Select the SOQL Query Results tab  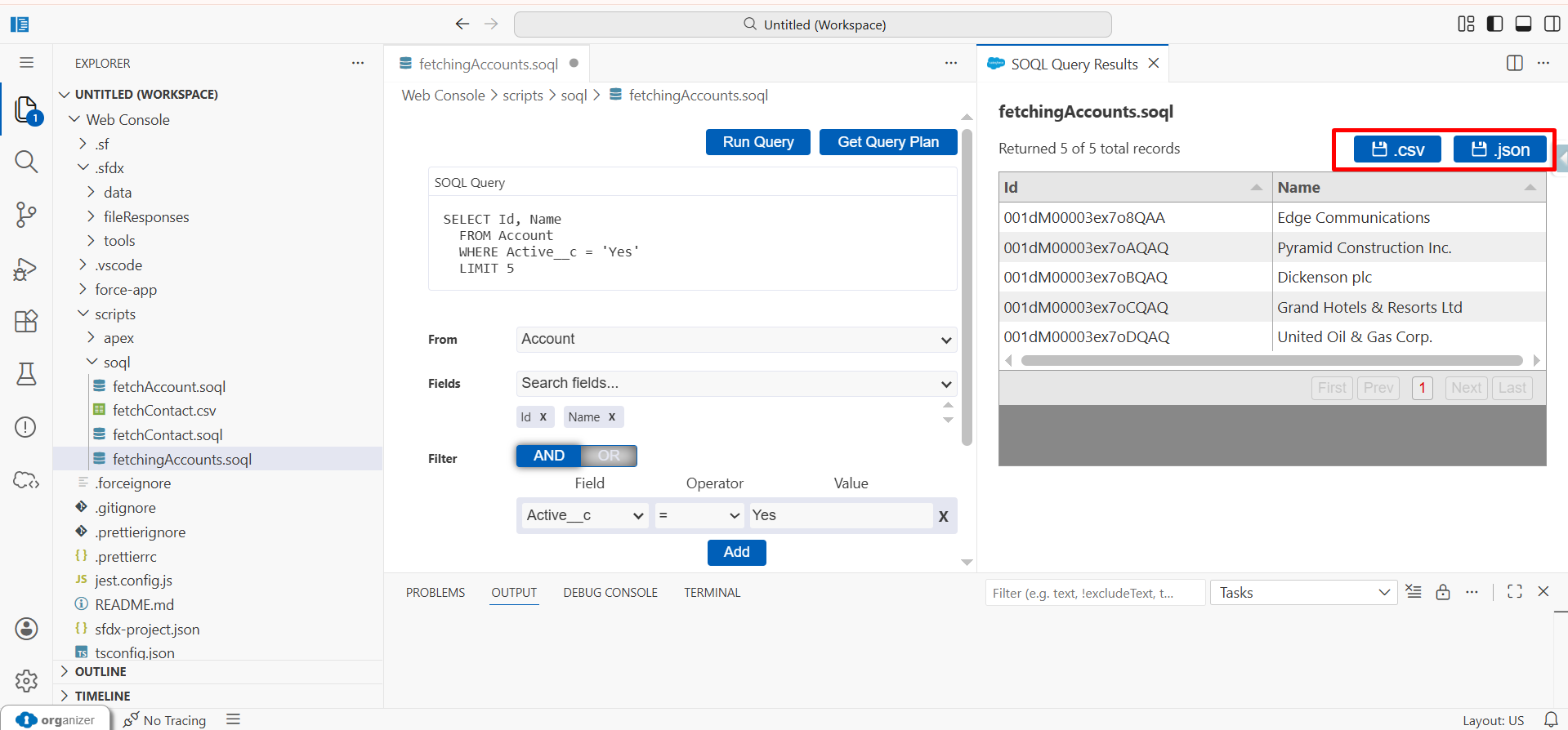point(1073,64)
